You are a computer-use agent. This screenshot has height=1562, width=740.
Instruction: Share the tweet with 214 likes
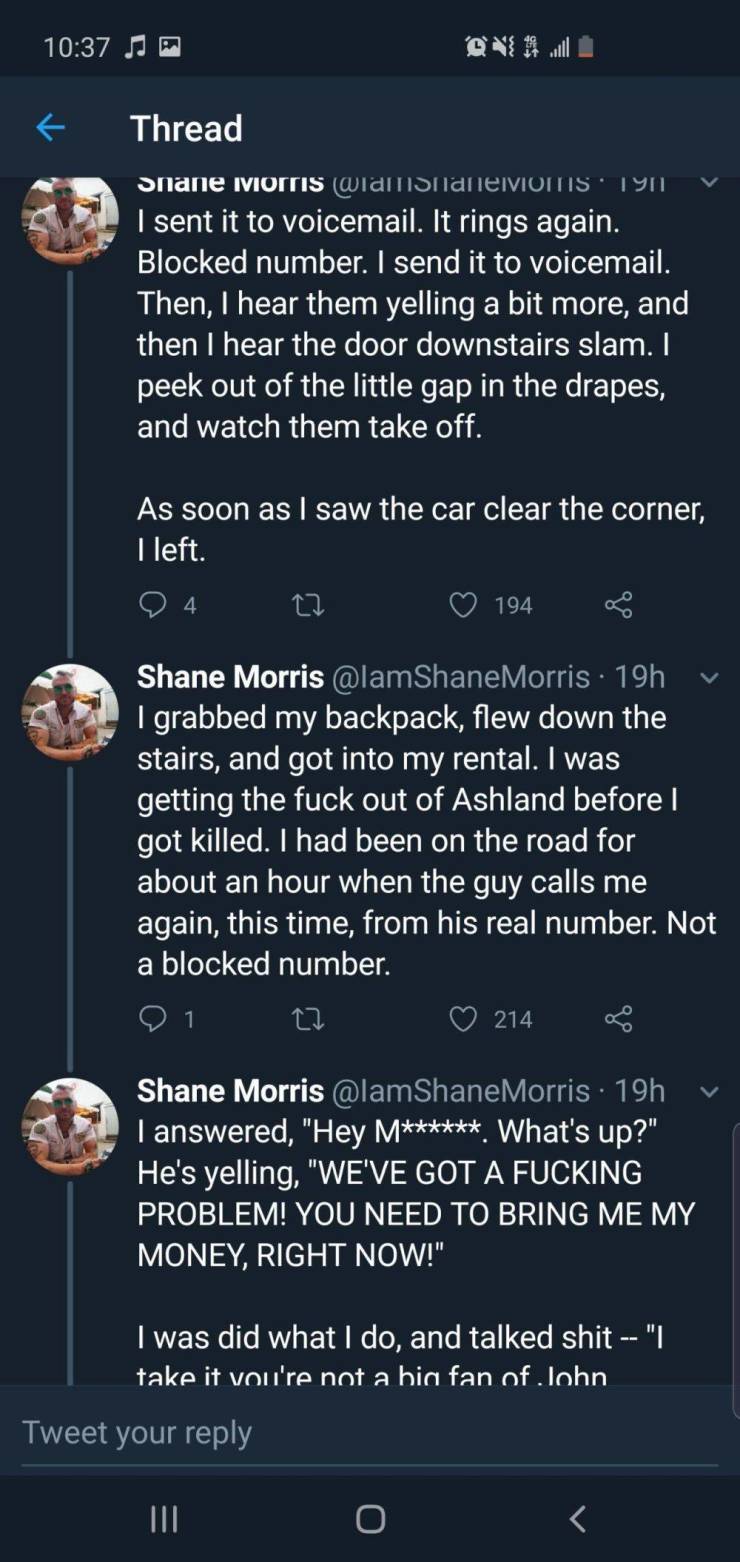click(x=618, y=1019)
